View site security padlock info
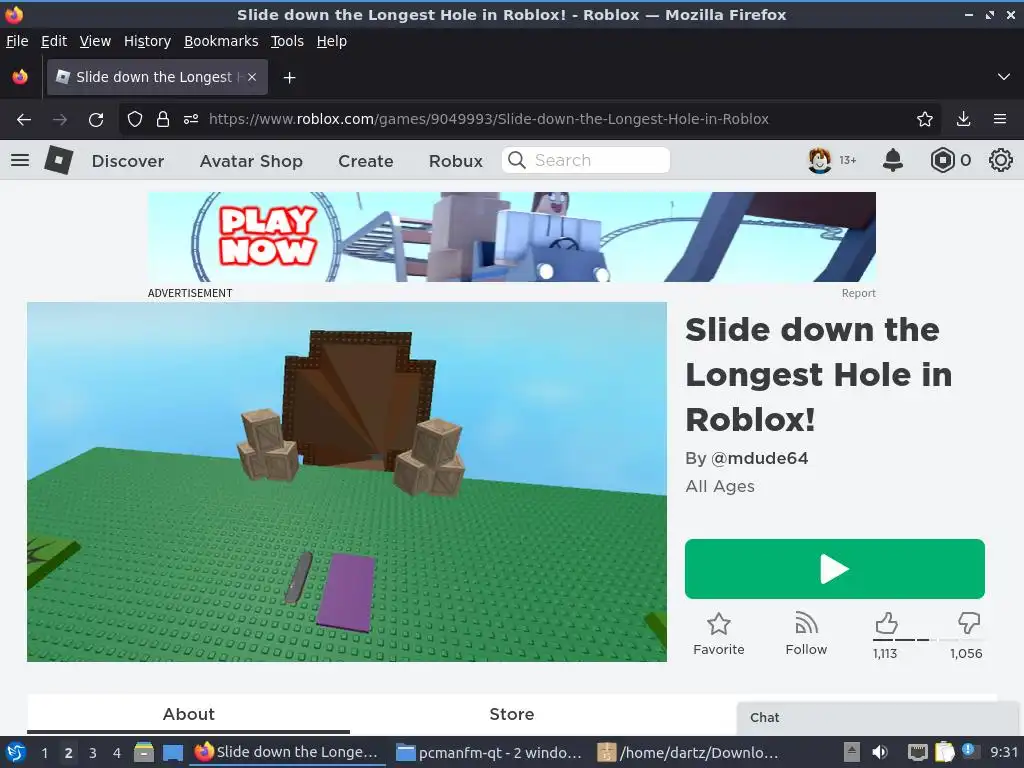 (163, 119)
